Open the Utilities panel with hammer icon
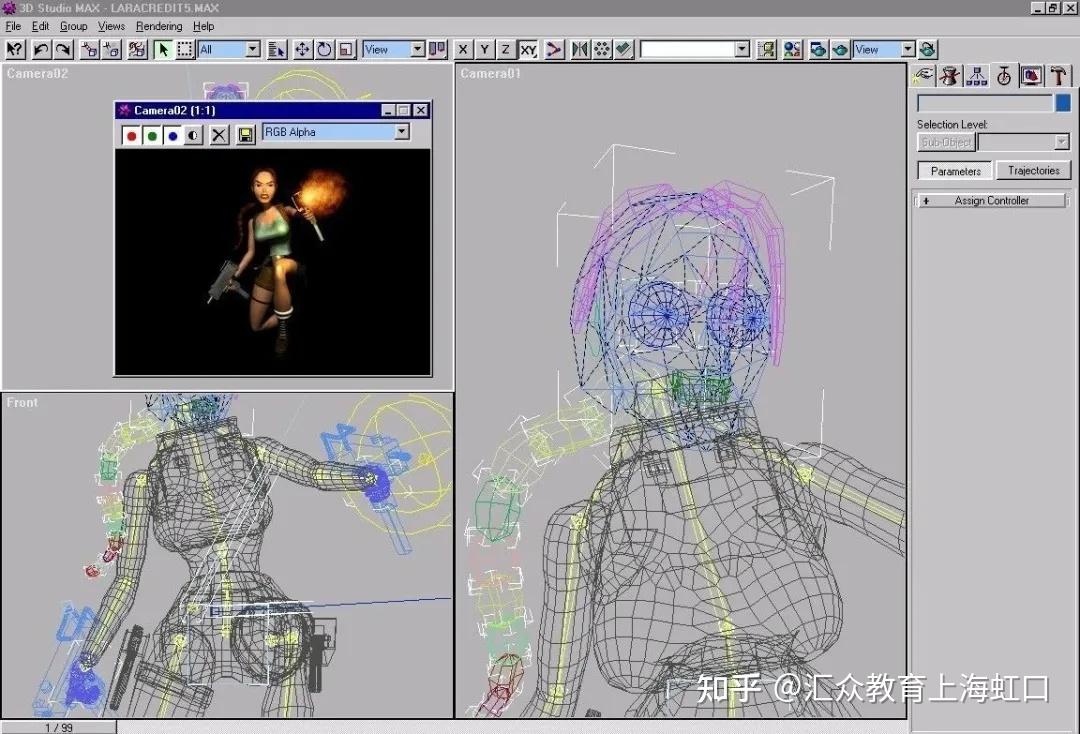1080x734 pixels. tap(1057, 75)
